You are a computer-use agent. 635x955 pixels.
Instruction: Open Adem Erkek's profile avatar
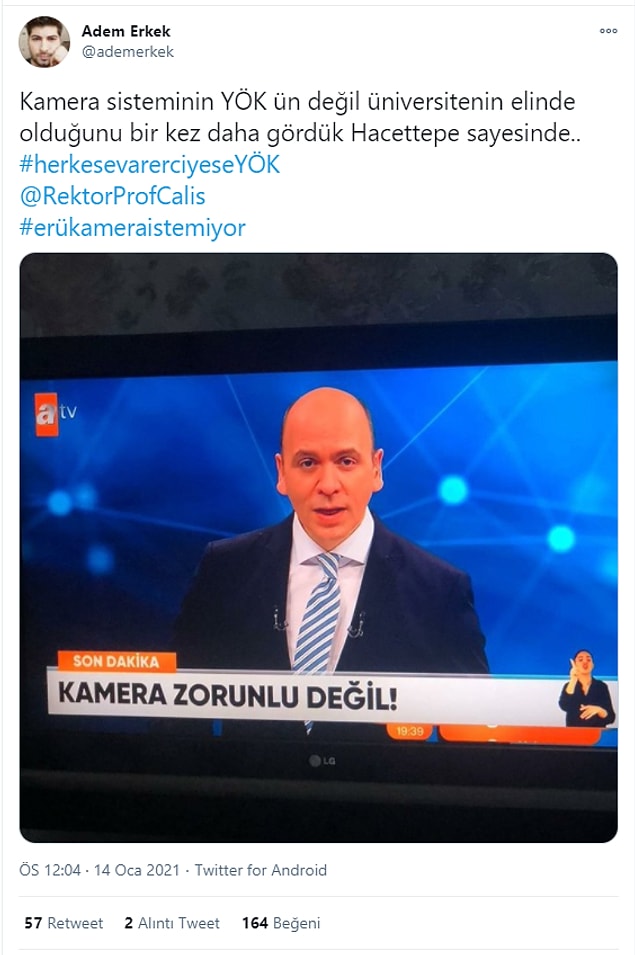point(44,42)
